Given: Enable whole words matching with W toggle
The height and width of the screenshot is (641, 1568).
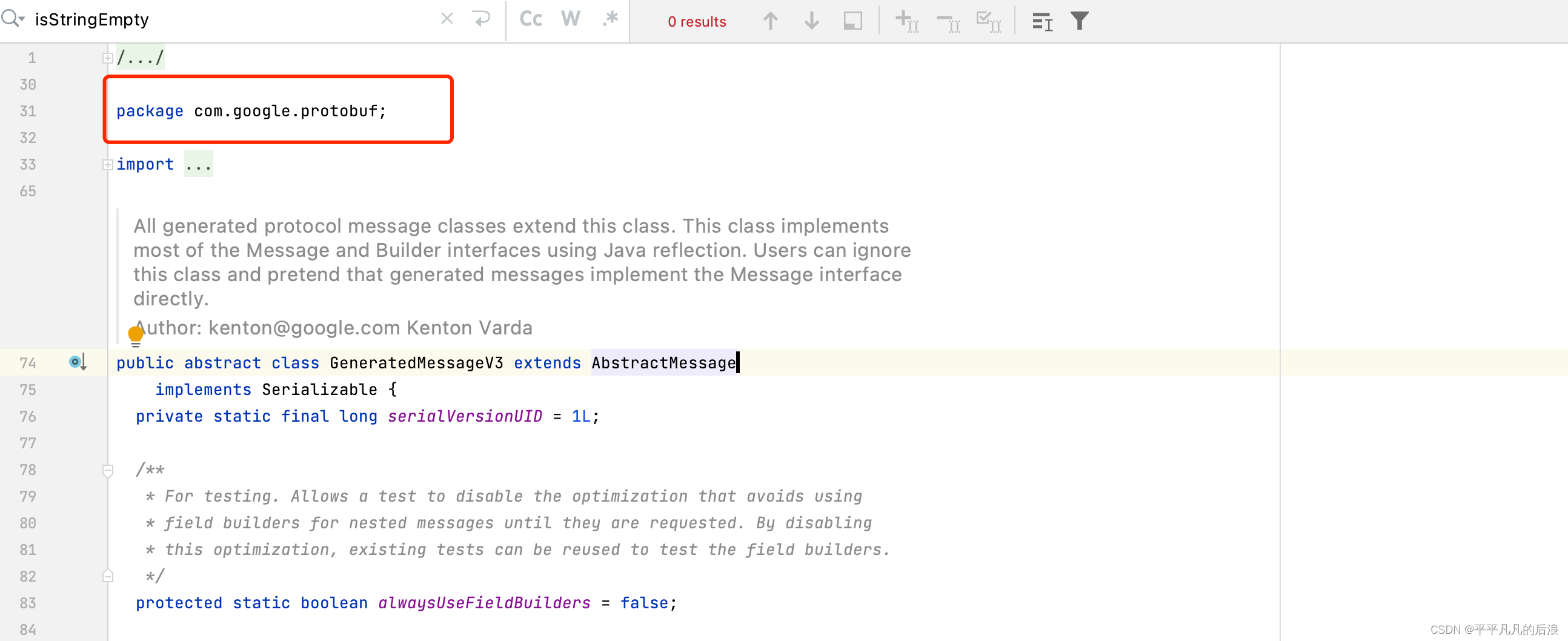Looking at the screenshot, I should coord(570,18).
